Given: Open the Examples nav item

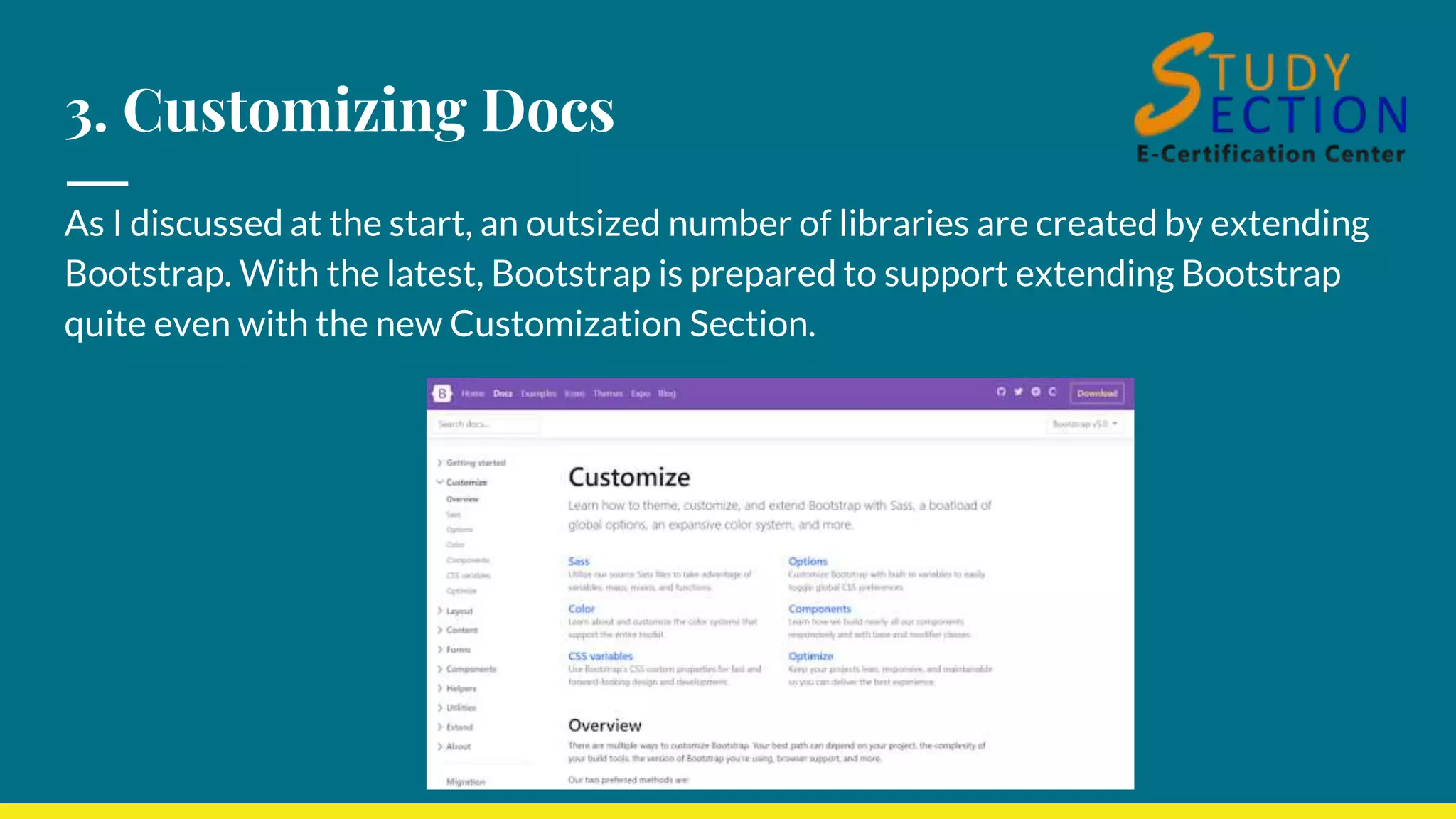Looking at the screenshot, I should coord(538,393).
